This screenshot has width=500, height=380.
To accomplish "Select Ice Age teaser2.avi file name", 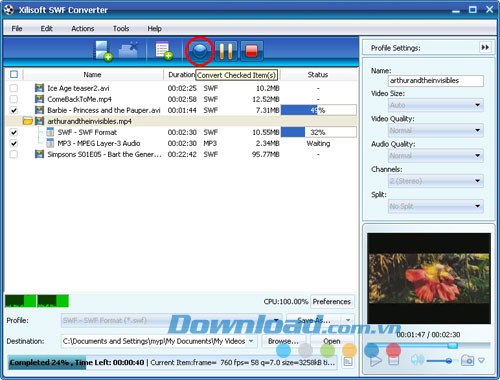I will pos(78,88).
